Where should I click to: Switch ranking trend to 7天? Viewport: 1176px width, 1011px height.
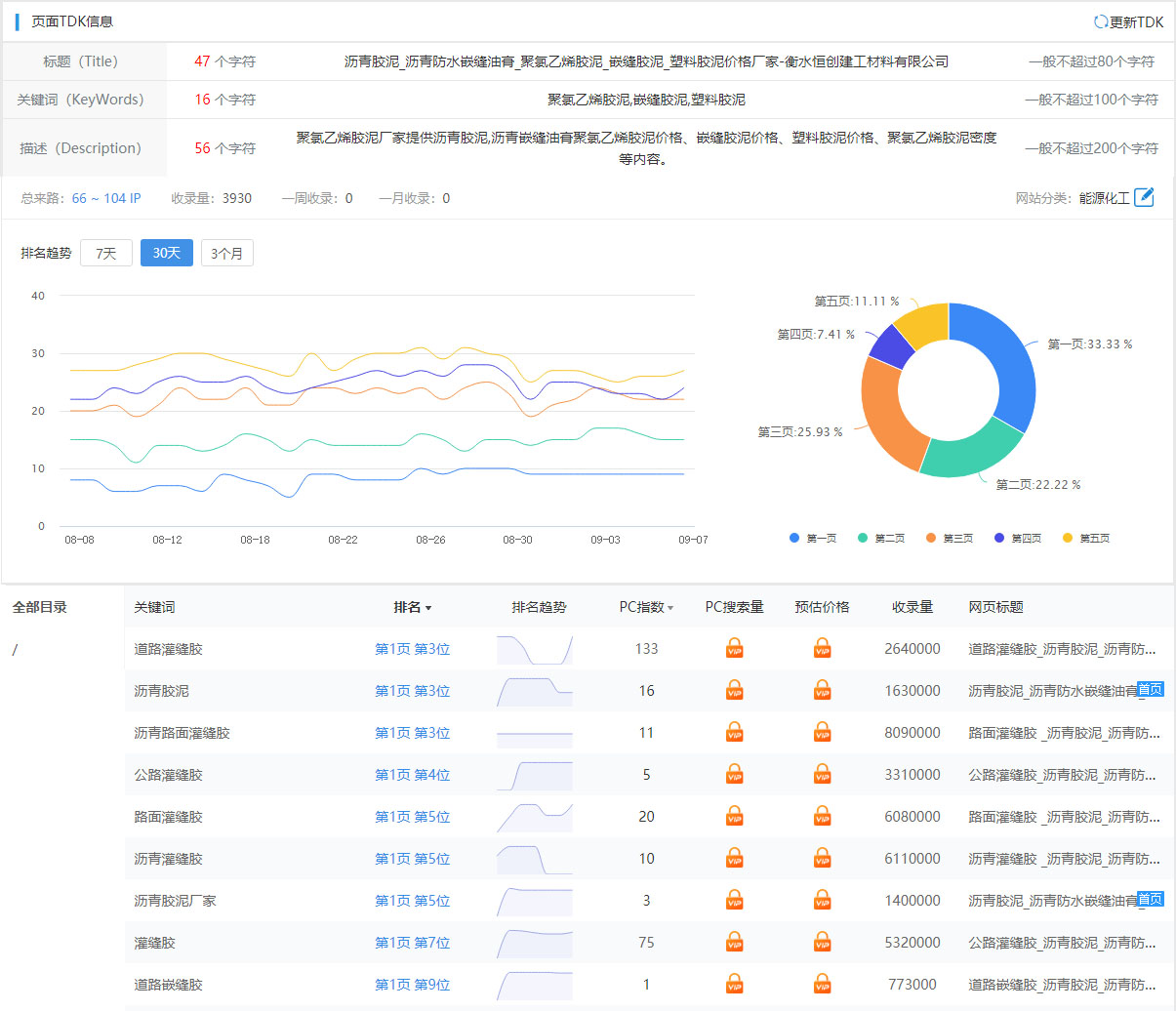pyautogui.click(x=106, y=253)
